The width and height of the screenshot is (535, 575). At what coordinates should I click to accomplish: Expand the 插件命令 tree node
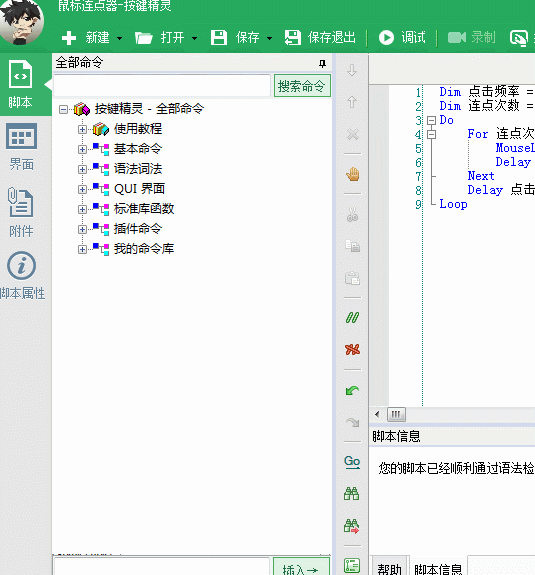pos(82,229)
